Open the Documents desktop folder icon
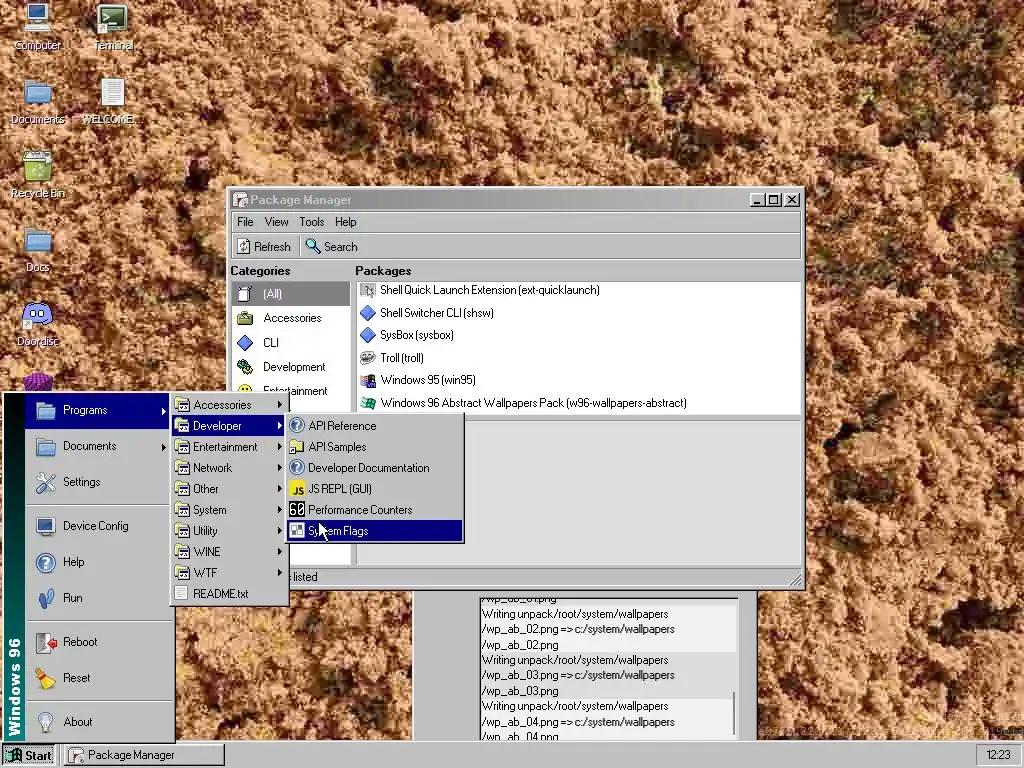 coord(37,101)
